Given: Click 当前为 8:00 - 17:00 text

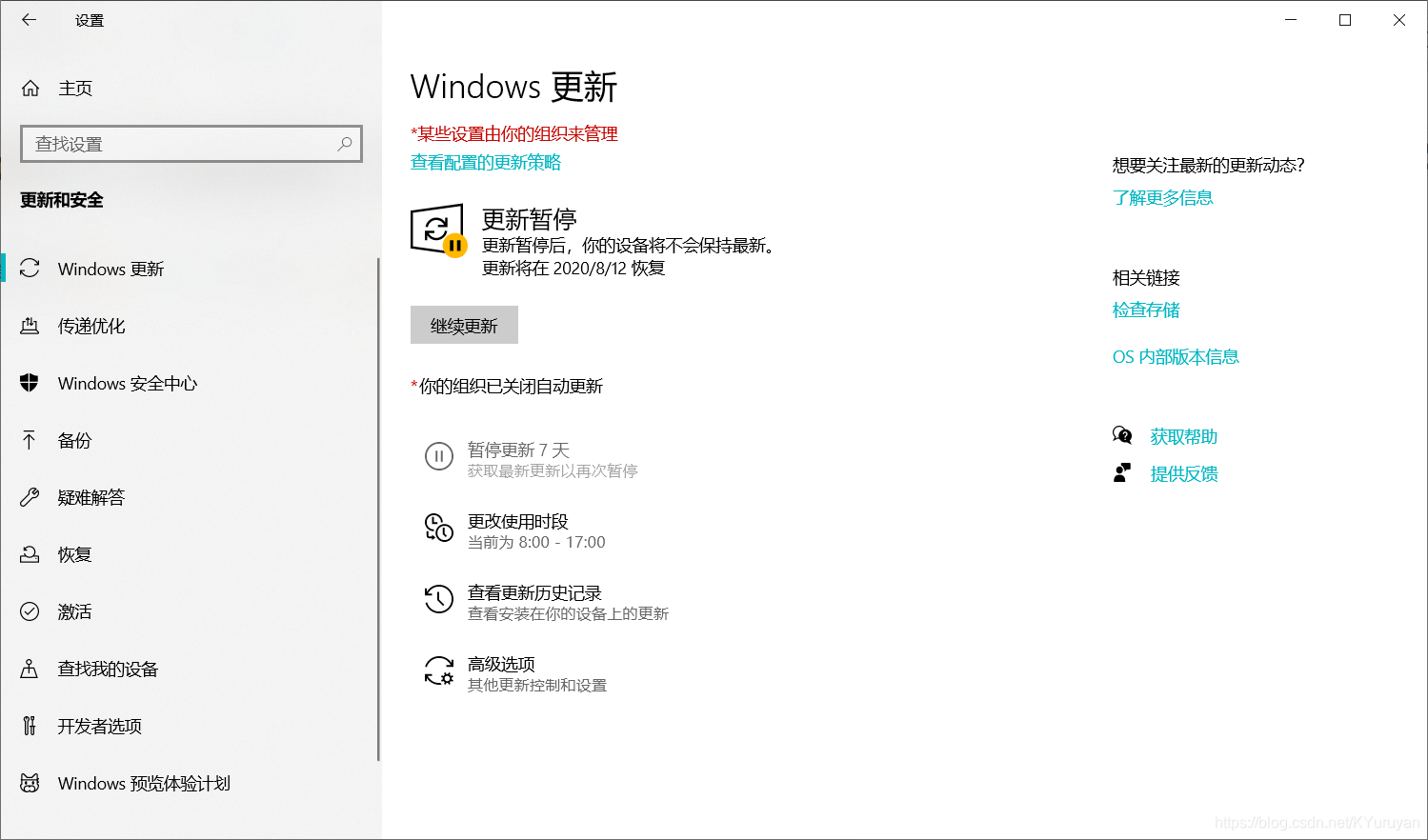Looking at the screenshot, I should (x=536, y=543).
